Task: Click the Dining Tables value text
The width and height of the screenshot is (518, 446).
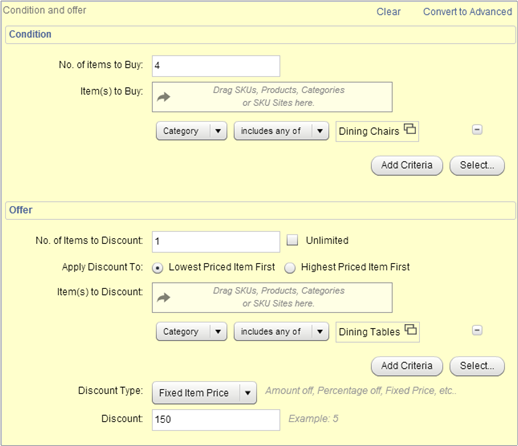Action: click(369, 332)
